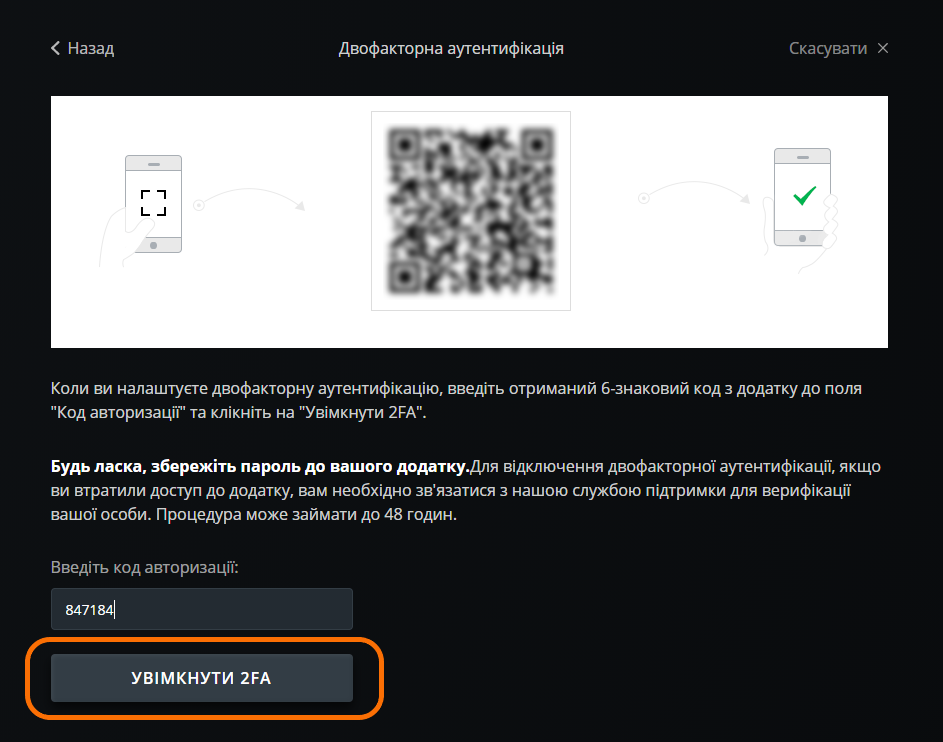Screen dimensions: 943x742
Task: Click the УВІМКНУТИ 2FA button
Action: pyautogui.click(x=201, y=678)
